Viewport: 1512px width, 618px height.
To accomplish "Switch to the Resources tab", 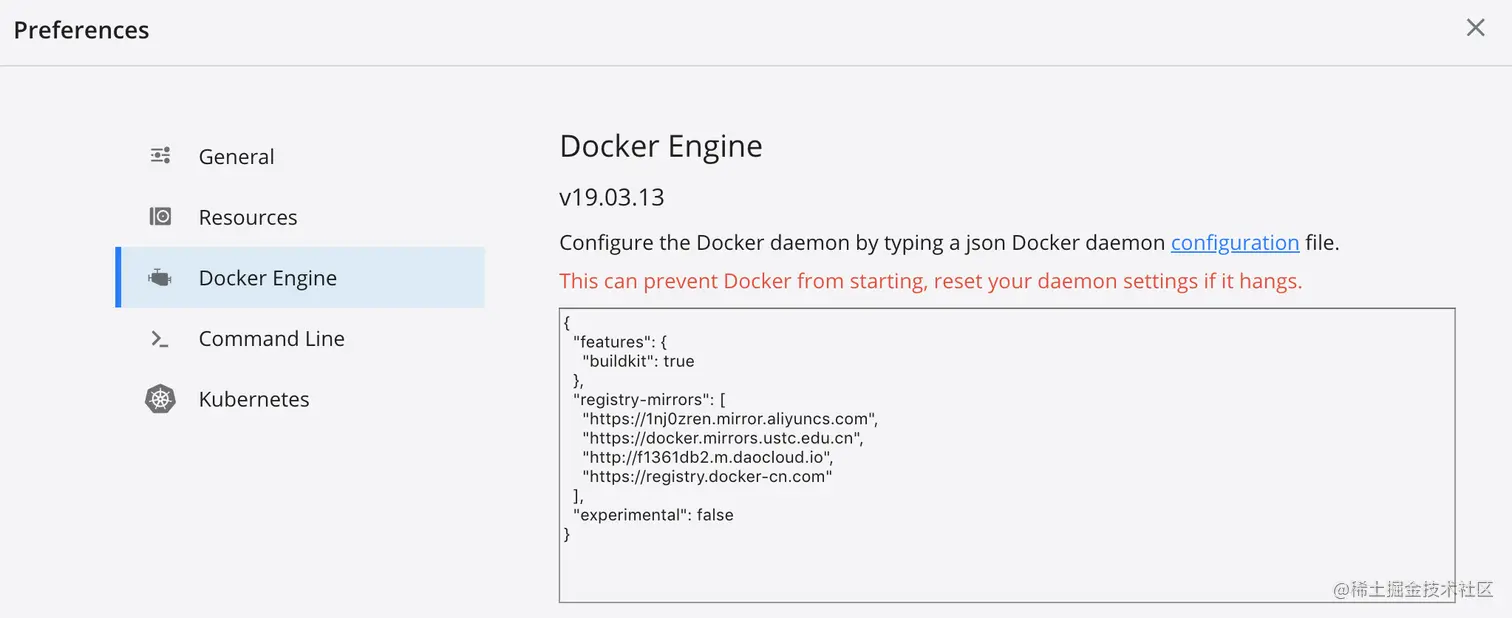I will coord(248,218).
